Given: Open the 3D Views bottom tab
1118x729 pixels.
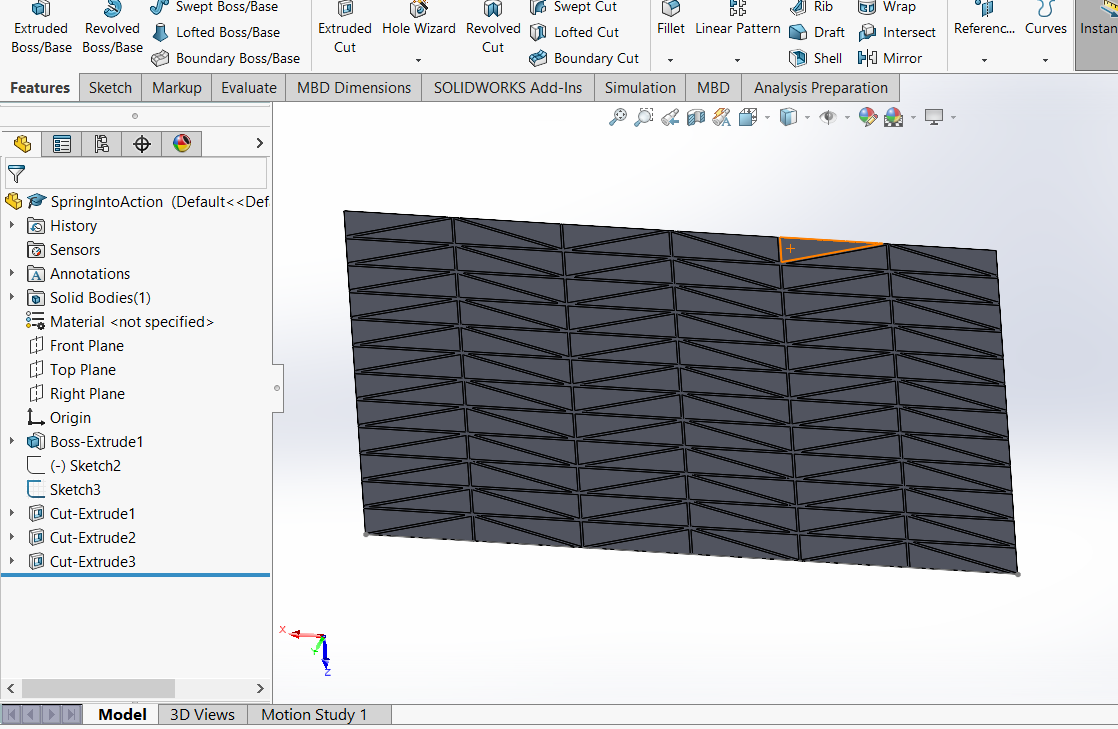Looking at the screenshot, I should [202, 715].
